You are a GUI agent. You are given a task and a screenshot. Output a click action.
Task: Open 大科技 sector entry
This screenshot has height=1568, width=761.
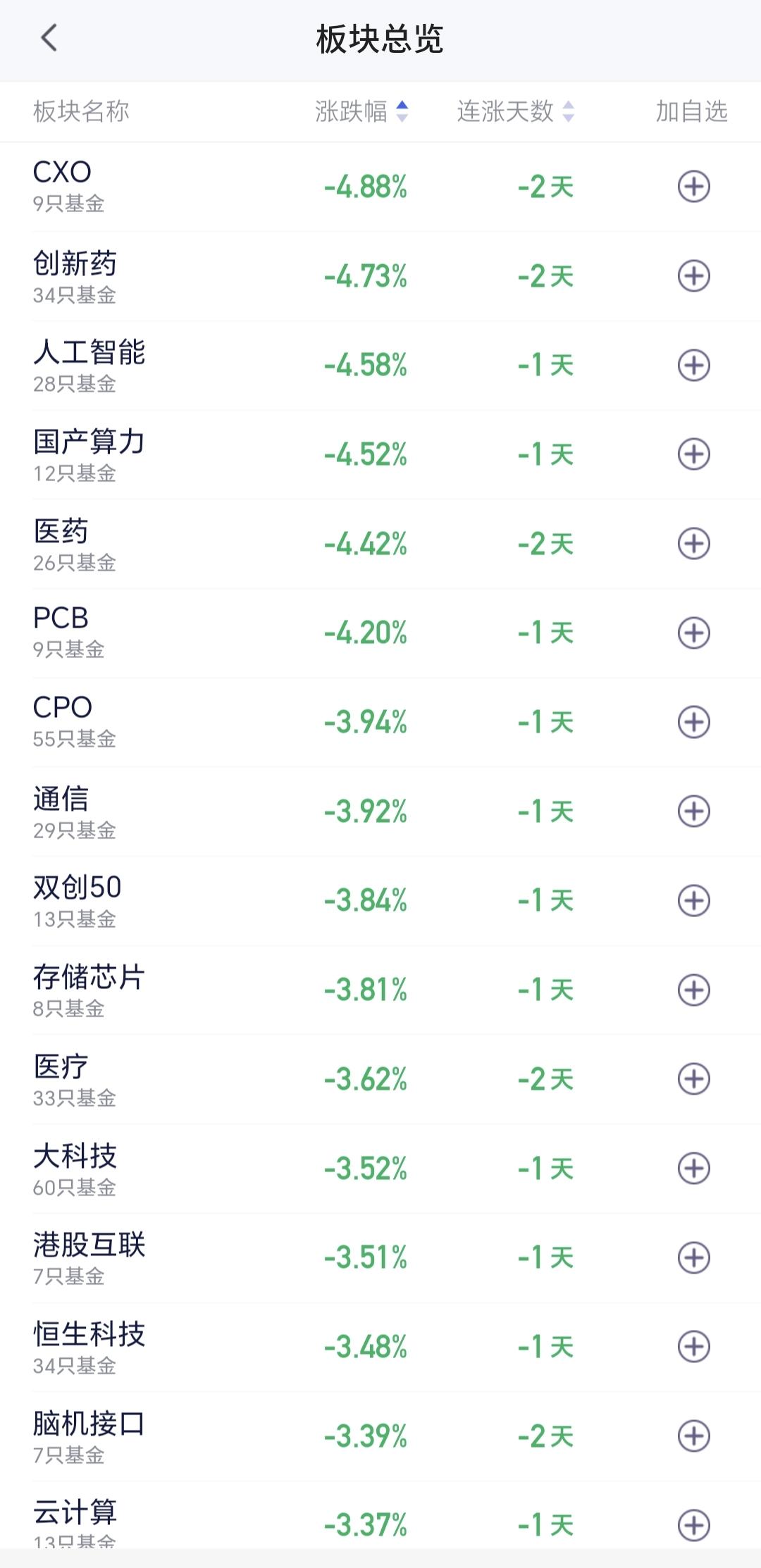380,1168
